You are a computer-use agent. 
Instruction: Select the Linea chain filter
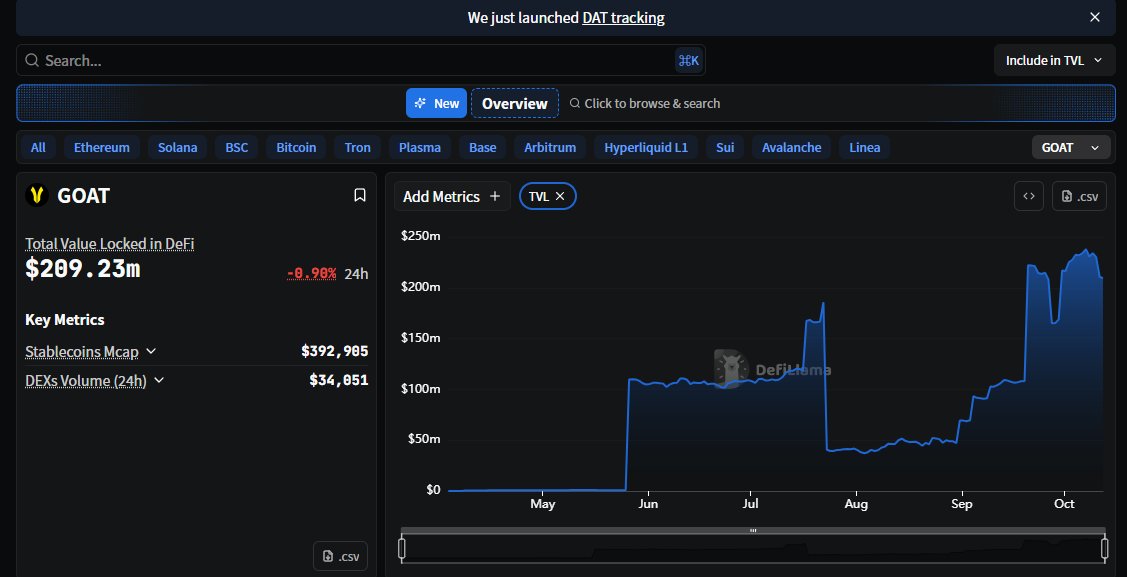[x=865, y=147]
